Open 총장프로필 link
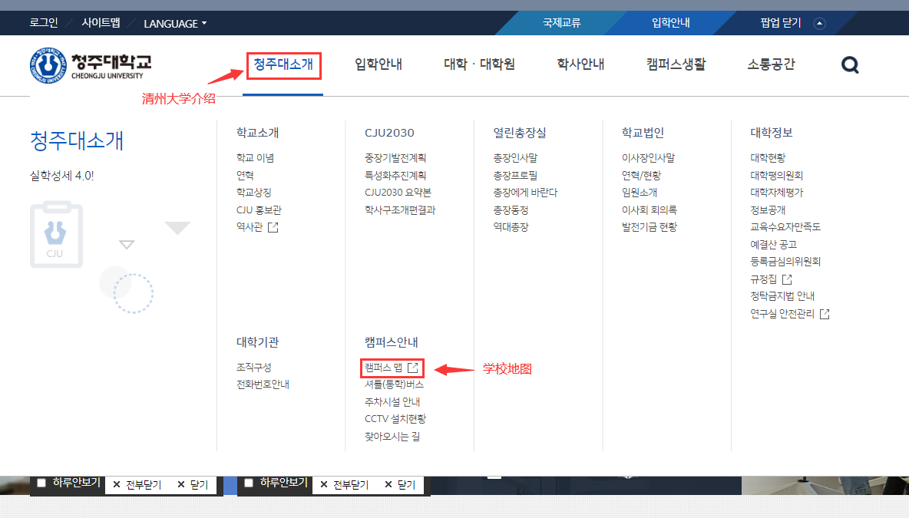Screen dimensions: 910x519 click(515, 175)
